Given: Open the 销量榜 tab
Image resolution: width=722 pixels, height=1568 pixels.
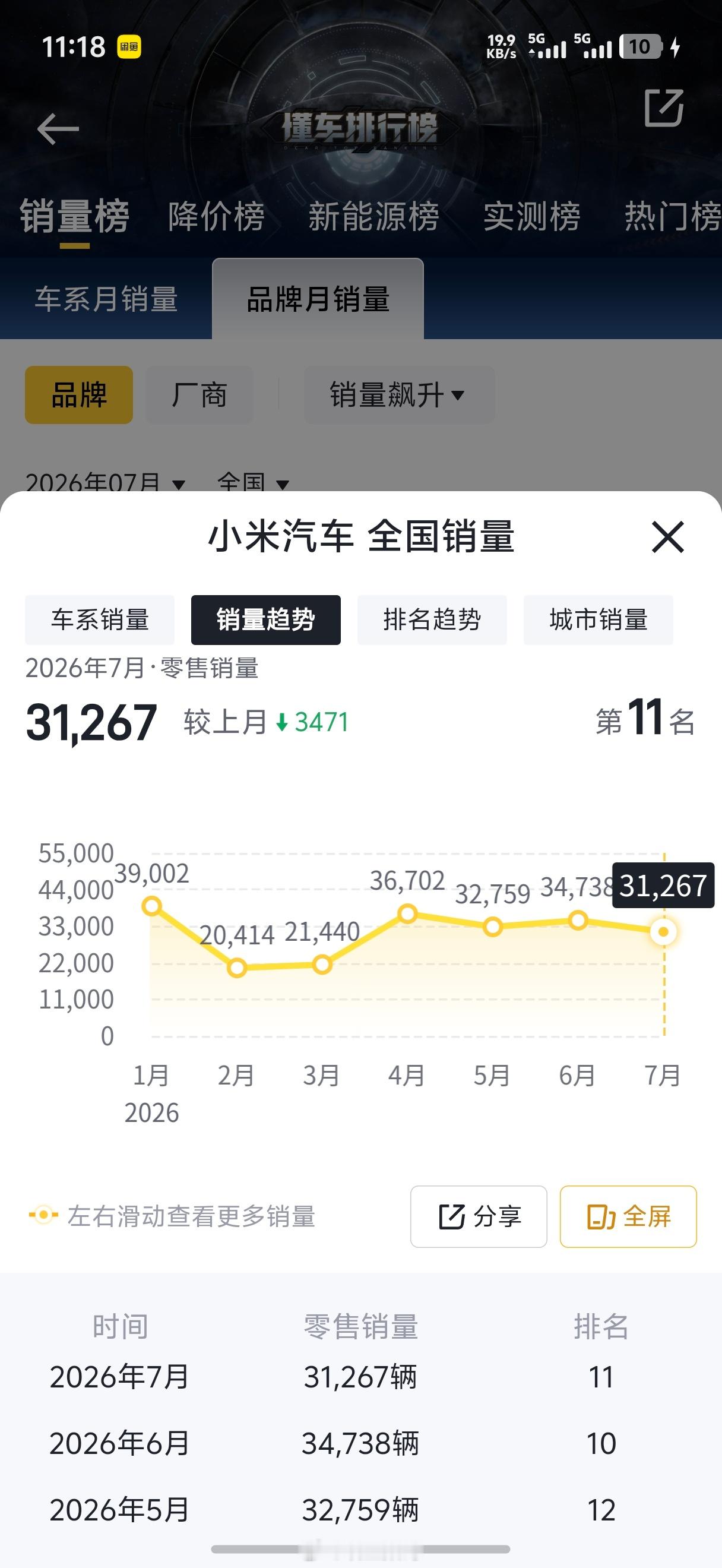Looking at the screenshot, I should [75, 217].
